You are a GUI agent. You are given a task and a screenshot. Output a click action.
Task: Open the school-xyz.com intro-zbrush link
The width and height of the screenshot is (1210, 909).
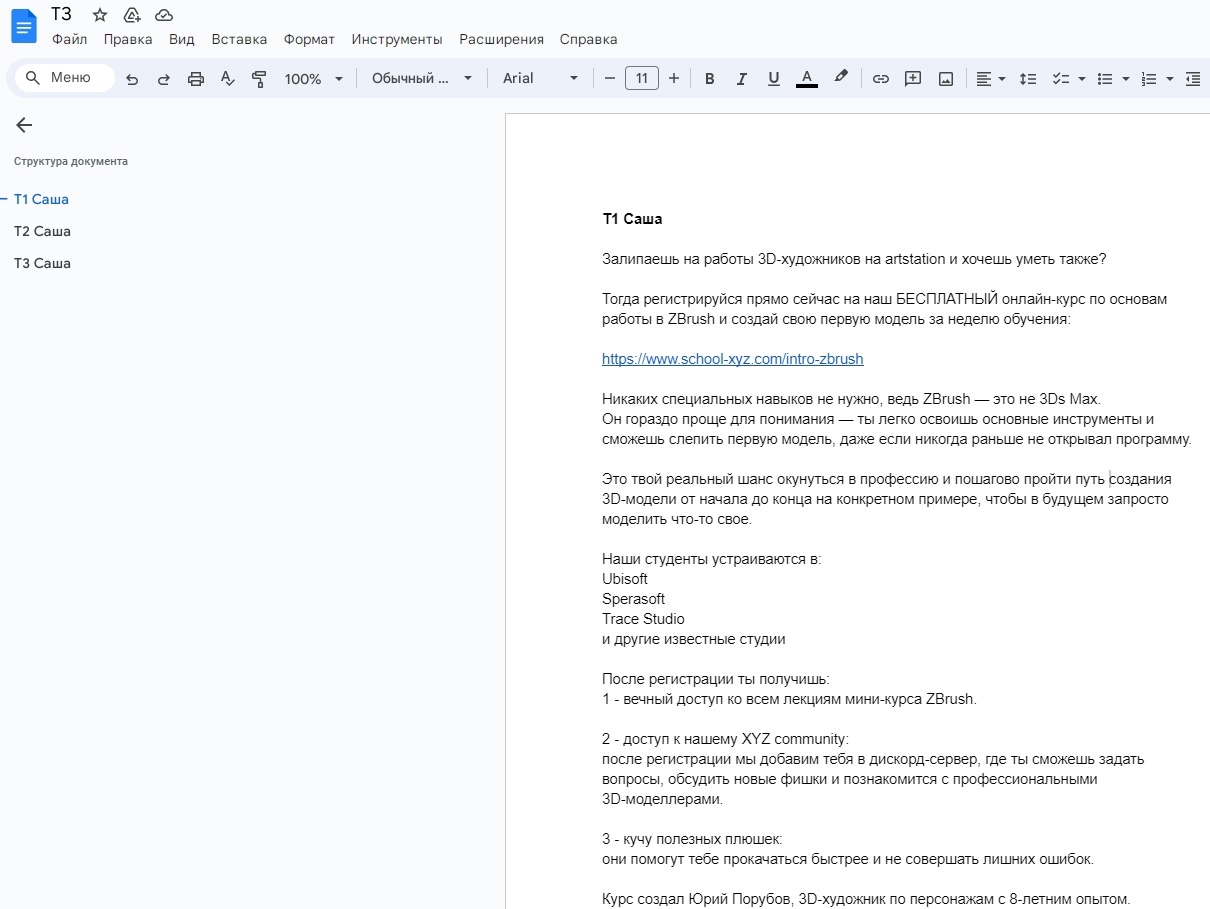(732, 359)
